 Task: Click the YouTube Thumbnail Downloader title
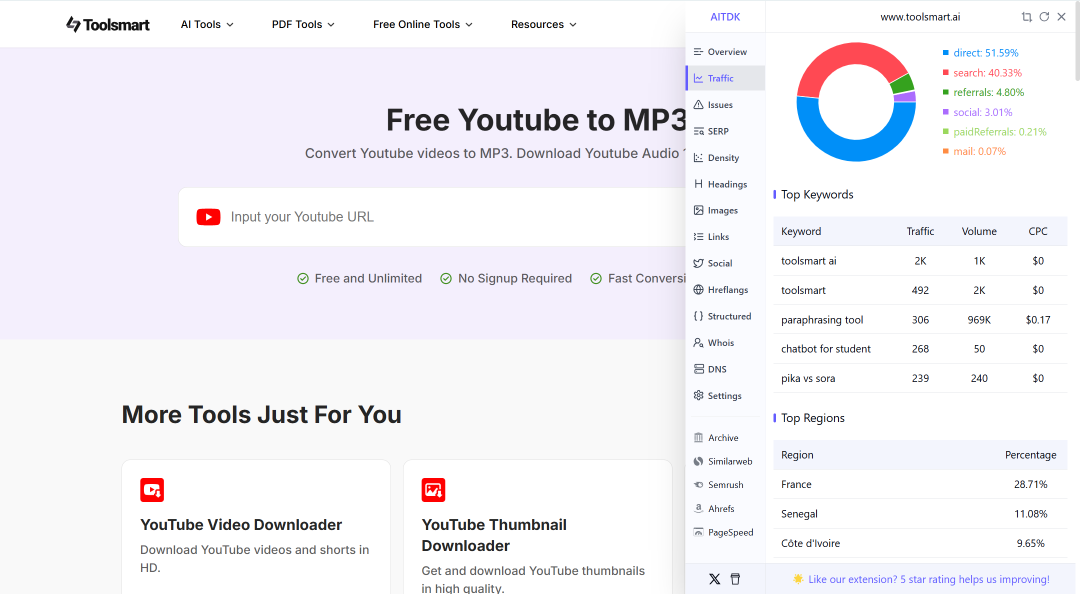pos(494,535)
